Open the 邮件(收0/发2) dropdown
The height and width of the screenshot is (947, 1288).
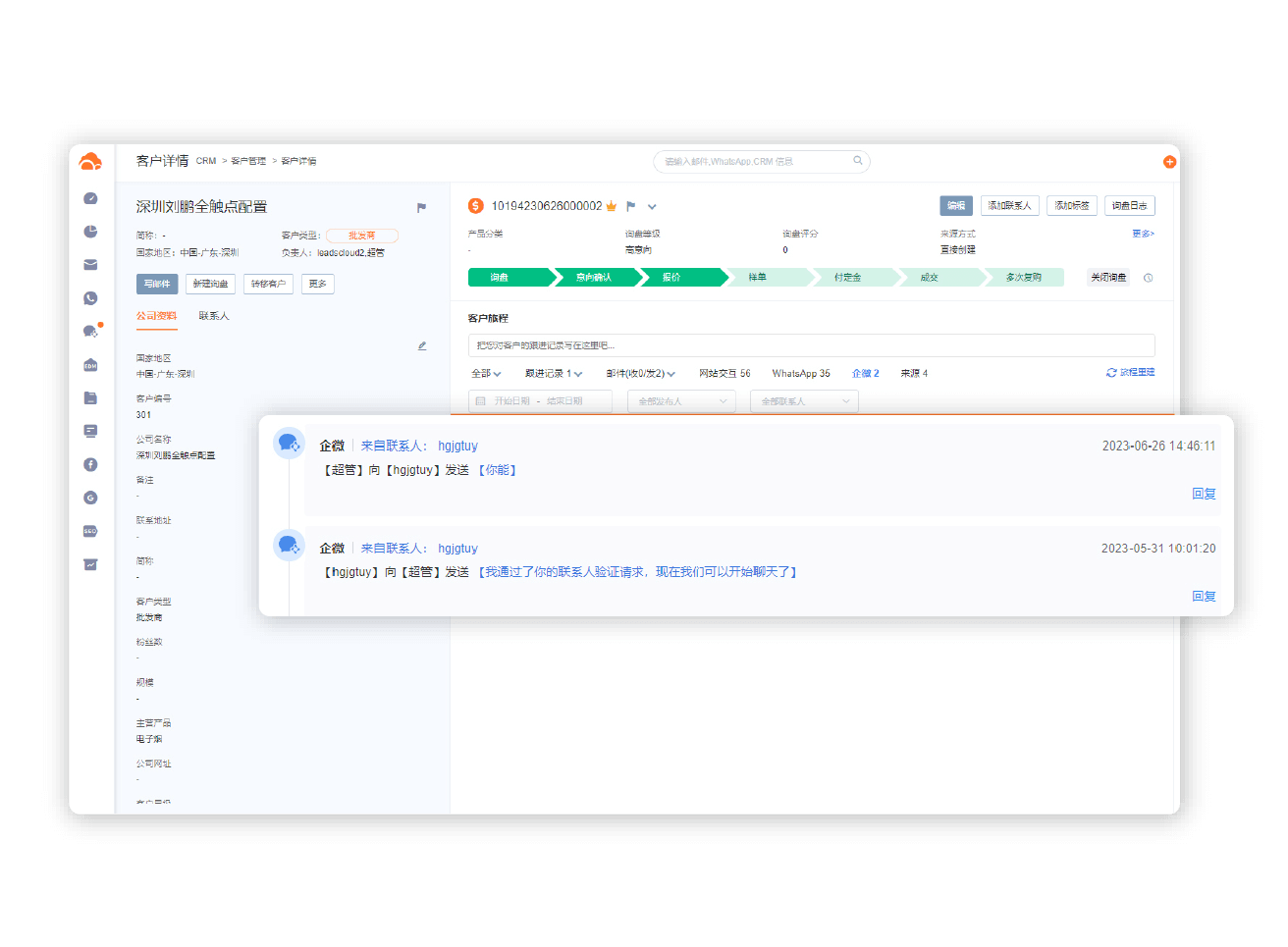pos(641,374)
